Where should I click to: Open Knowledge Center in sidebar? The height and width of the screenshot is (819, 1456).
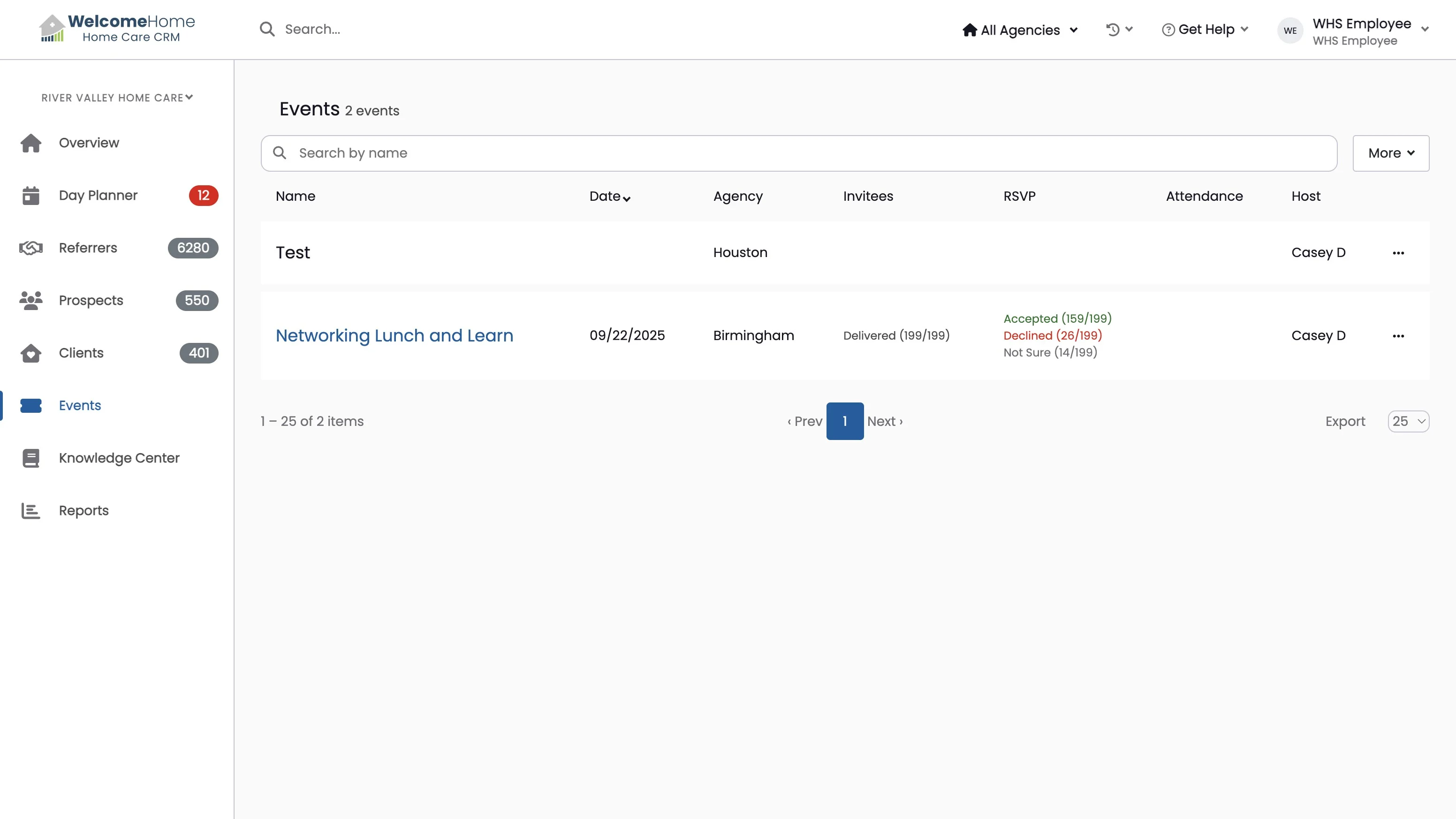click(119, 458)
